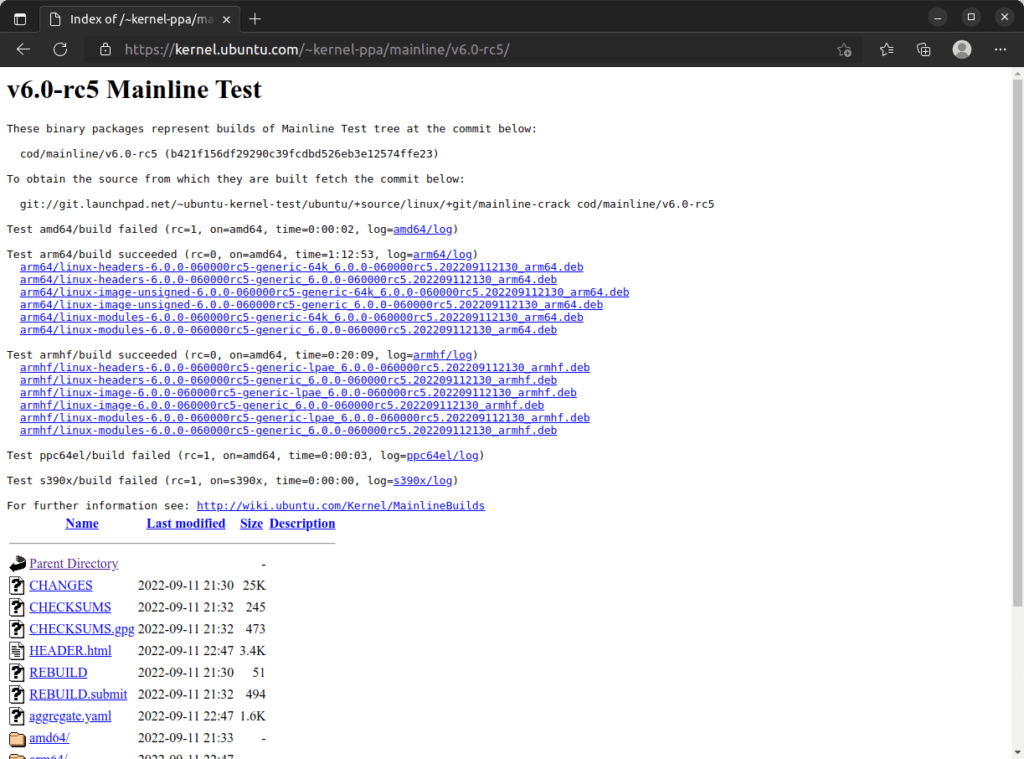The image size is (1024, 759).
Task: Open the Parent Directory link
Action: (74, 564)
